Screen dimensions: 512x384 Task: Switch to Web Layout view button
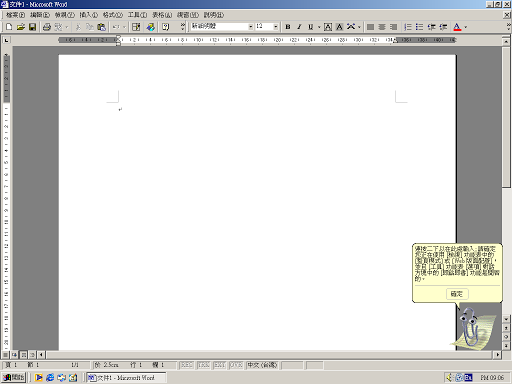(x=15, y=355)
